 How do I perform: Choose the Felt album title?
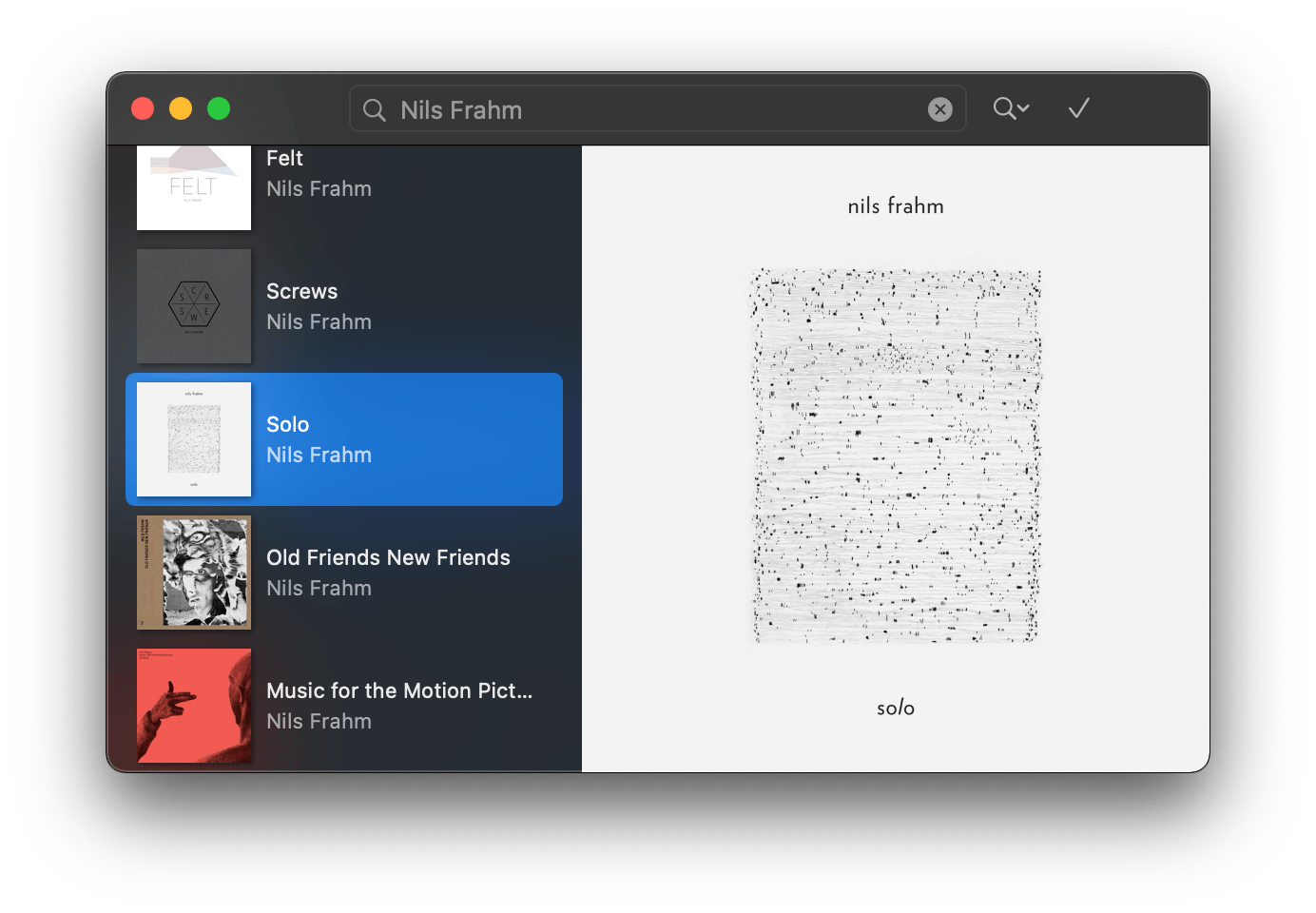coord(284,159)
